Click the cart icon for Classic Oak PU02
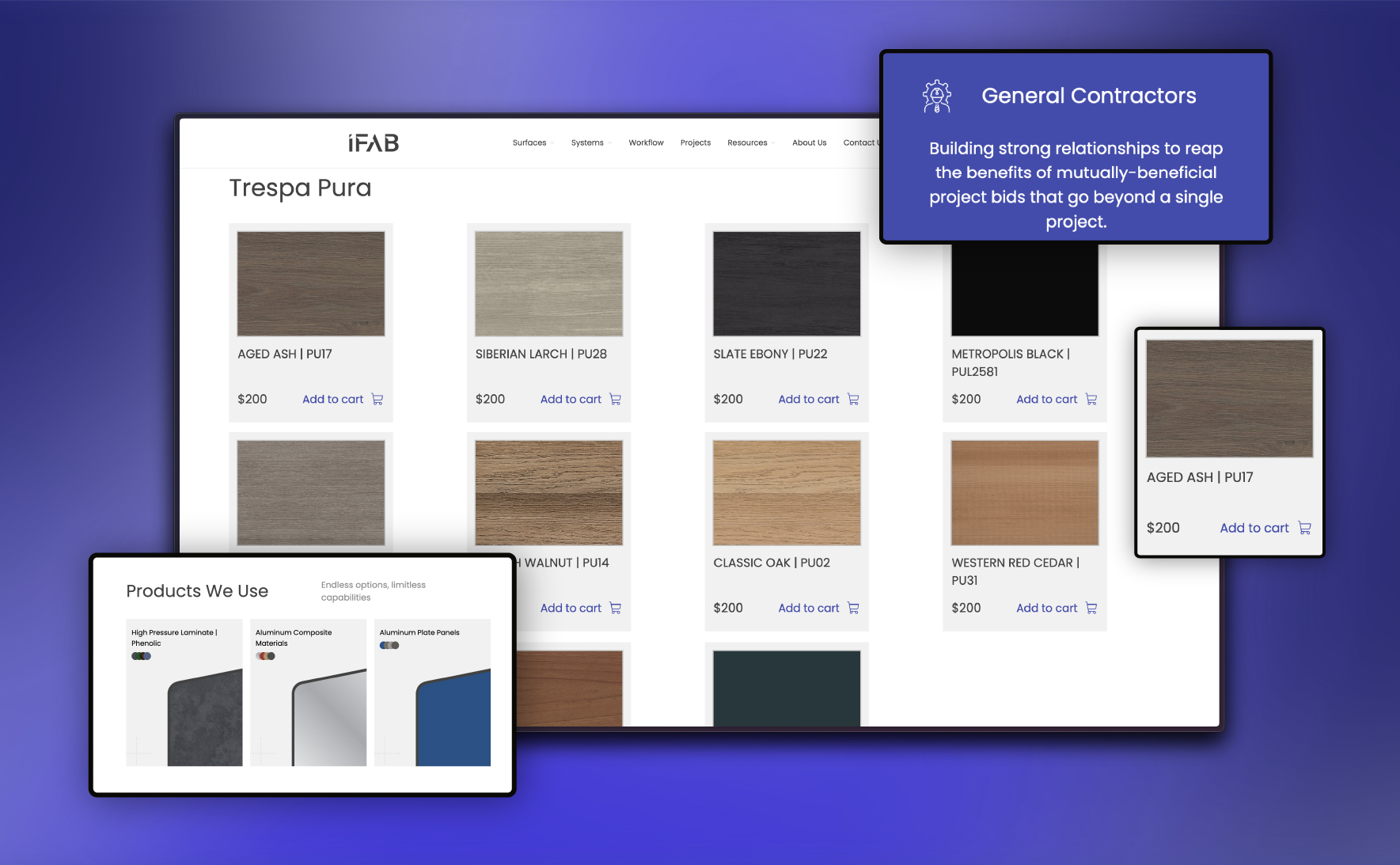The image size is (1400, 865). [x=853, y=609]
